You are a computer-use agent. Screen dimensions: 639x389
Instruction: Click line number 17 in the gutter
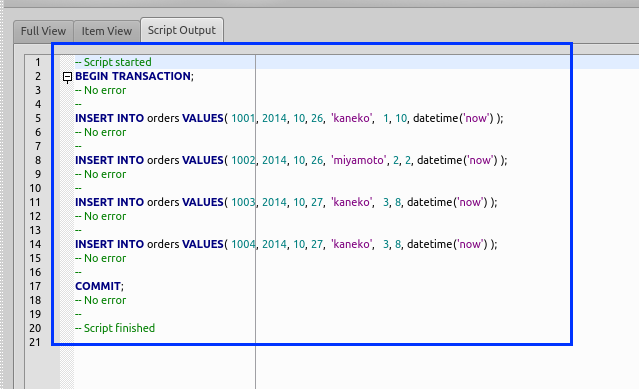[x=35, y=286]
